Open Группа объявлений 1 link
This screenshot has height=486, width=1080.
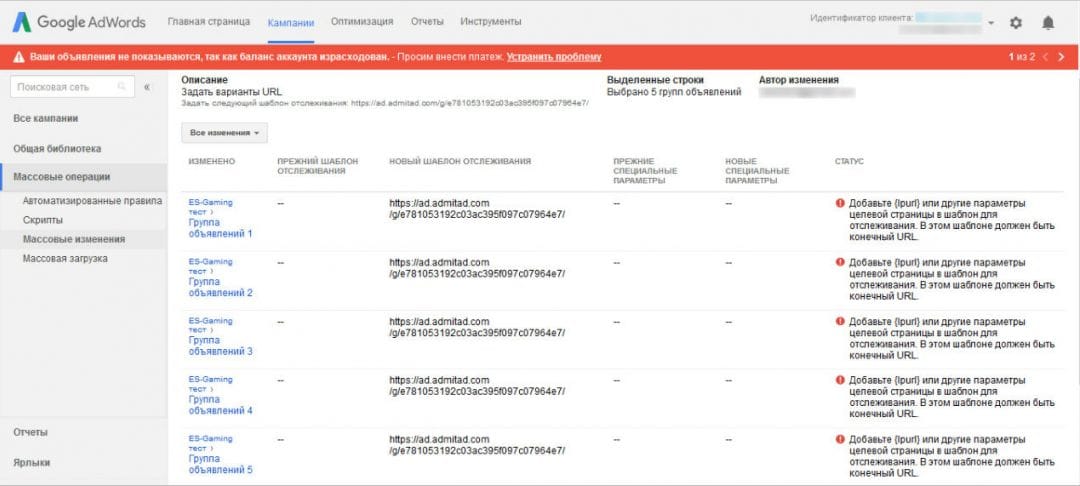pos(220,229)
